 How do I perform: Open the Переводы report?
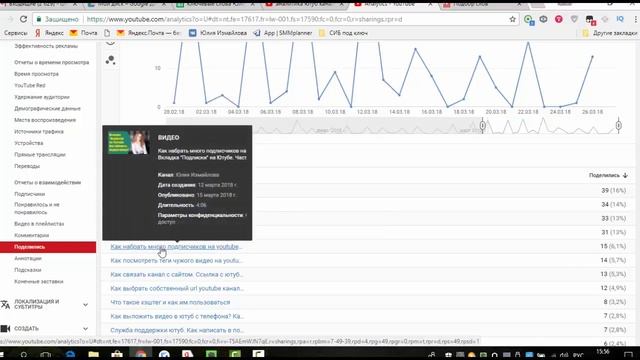coord(27,166)
